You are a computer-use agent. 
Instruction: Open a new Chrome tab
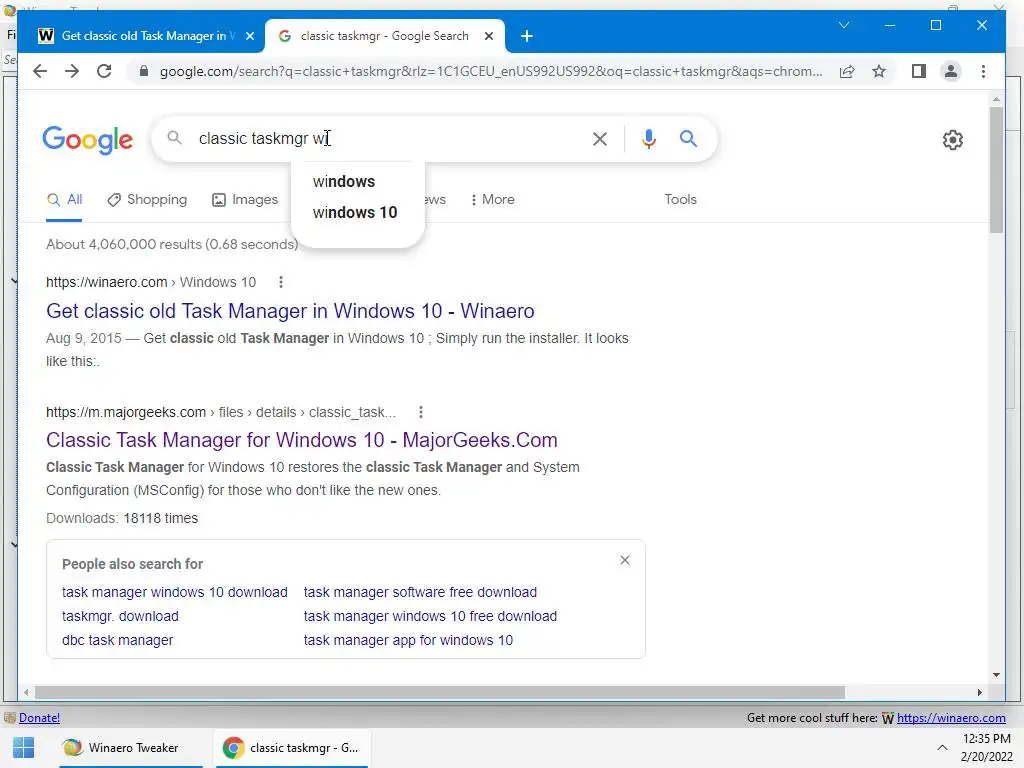coord(526,37)
